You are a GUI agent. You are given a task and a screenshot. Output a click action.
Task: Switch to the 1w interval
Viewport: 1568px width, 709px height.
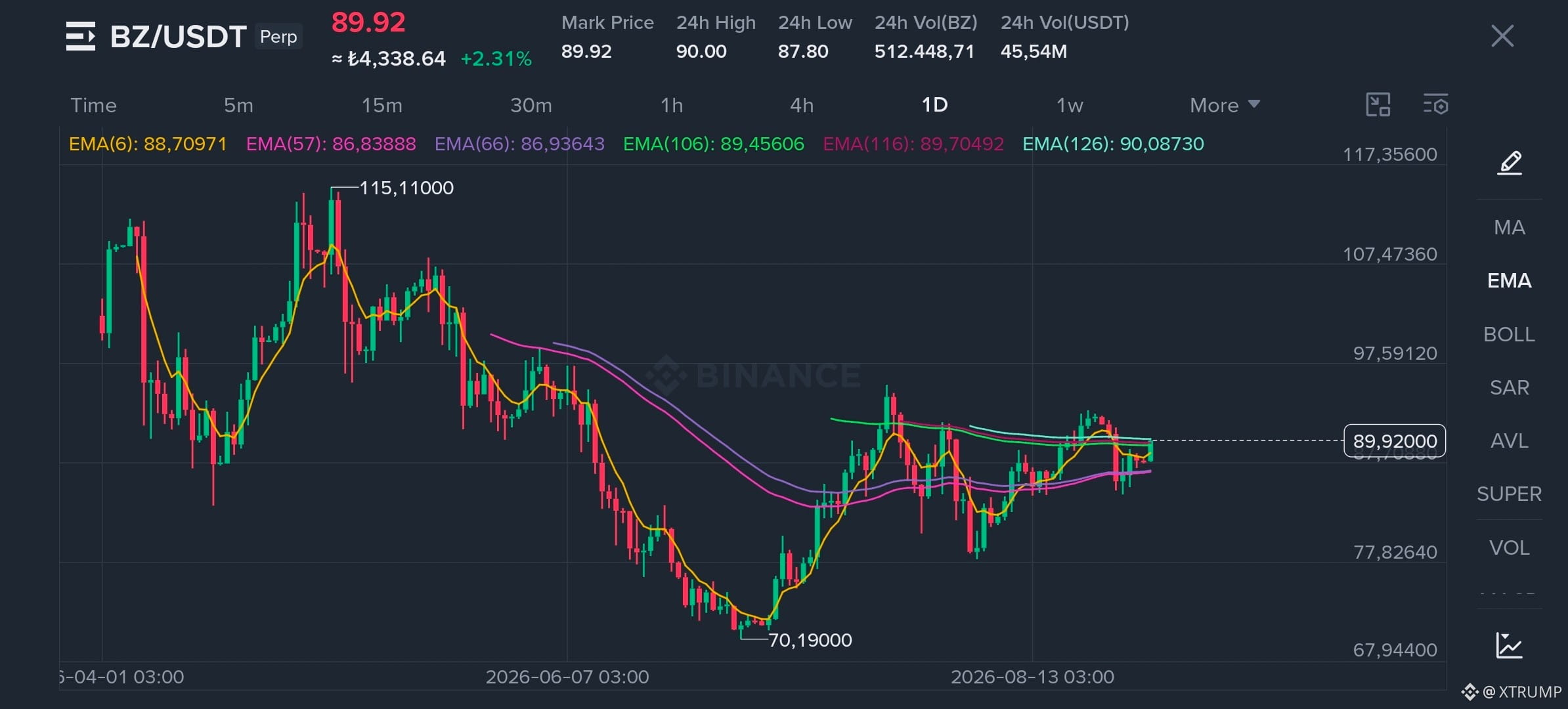tap(1070, 105)
